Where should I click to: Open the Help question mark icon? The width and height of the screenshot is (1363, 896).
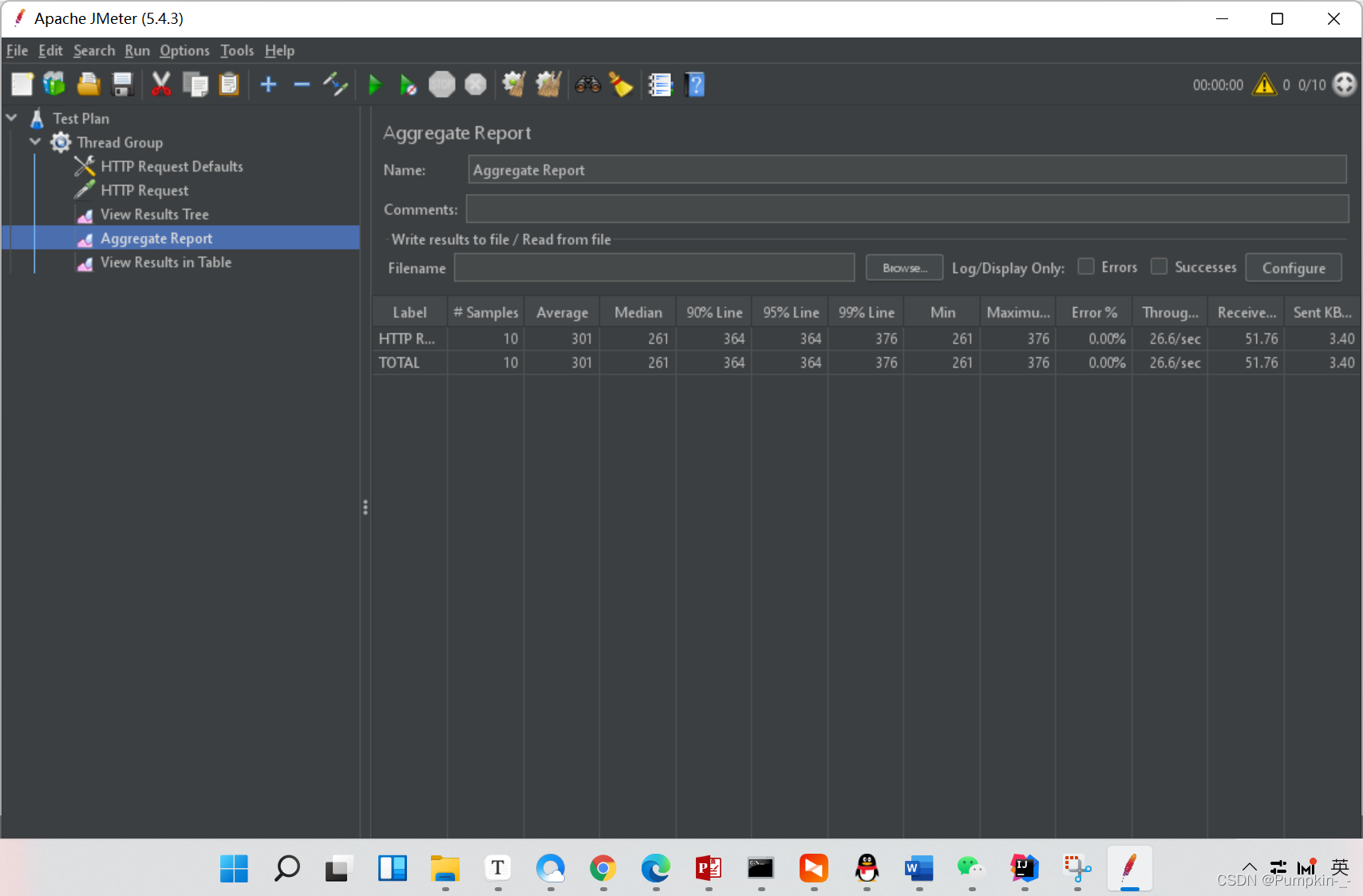click(x=695, y=84)
